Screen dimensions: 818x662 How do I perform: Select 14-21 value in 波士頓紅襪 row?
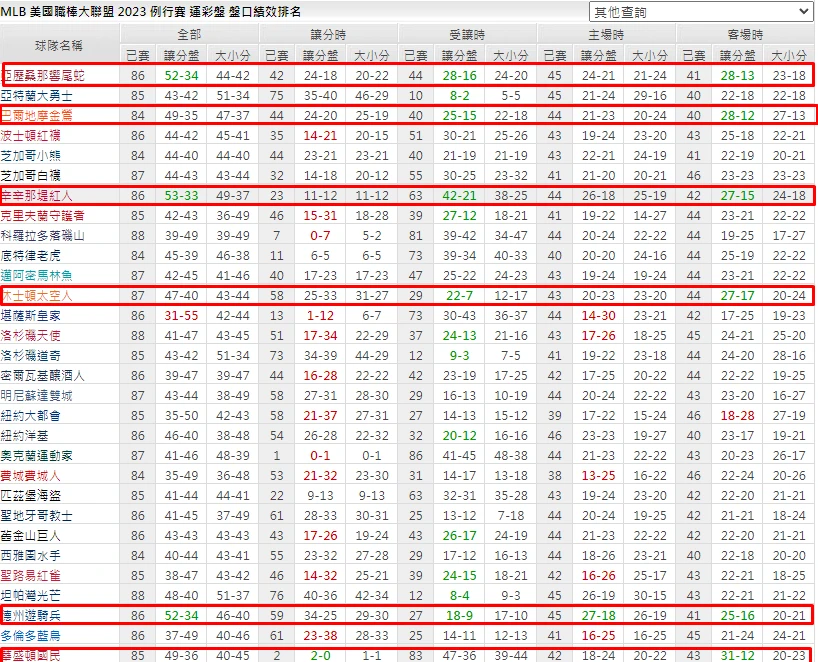pos(320,136)
